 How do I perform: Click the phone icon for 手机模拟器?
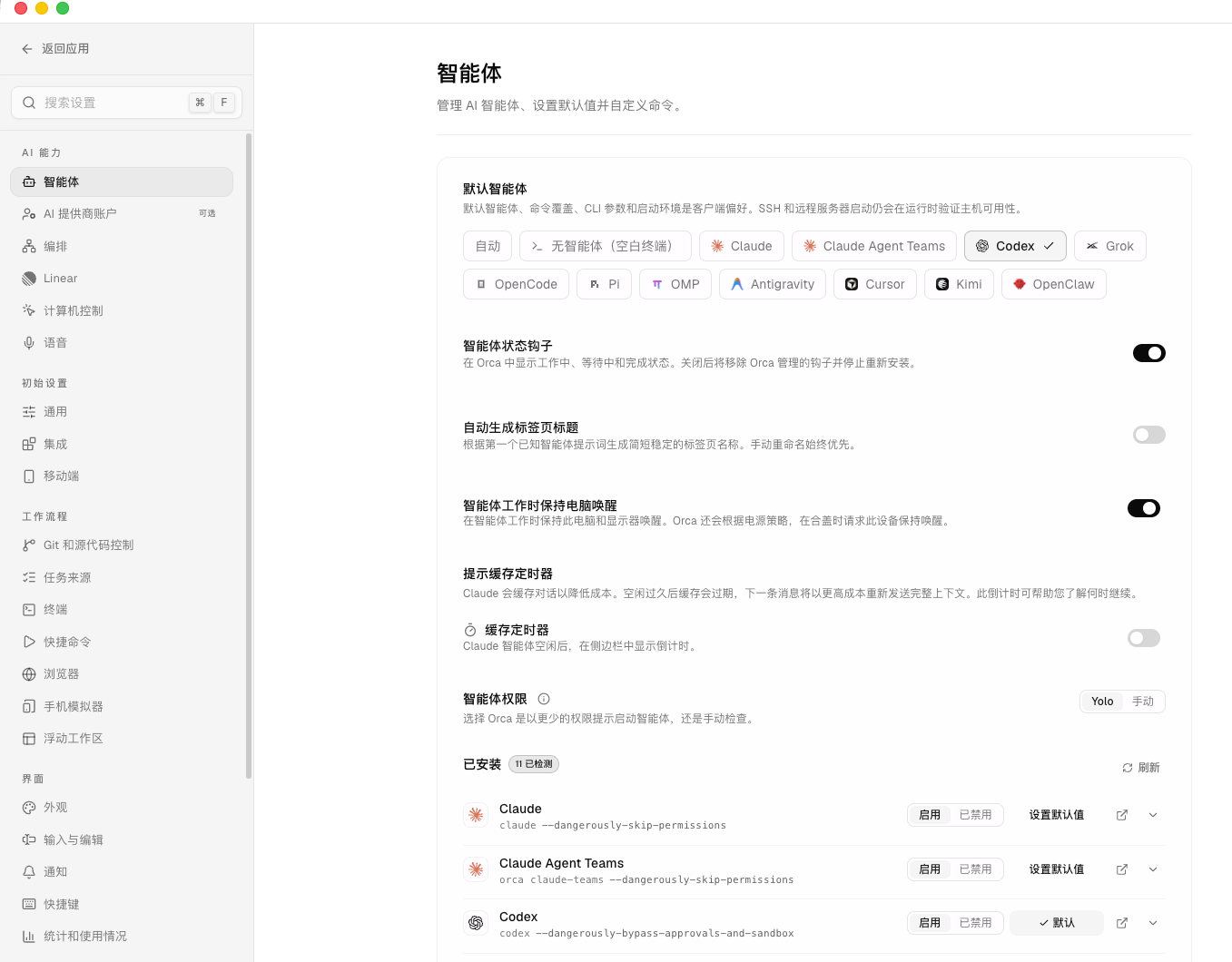click(29, 707)
